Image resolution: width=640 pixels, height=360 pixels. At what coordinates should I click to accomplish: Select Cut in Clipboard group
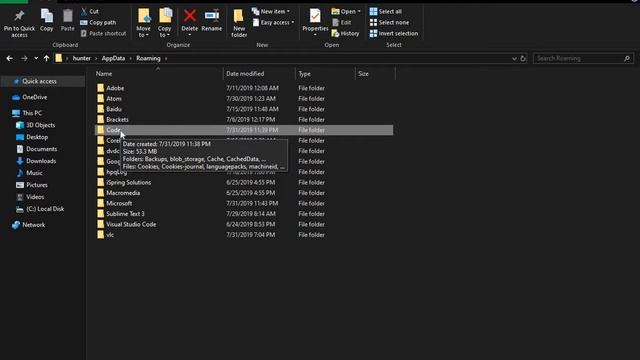tap(90, 11)
